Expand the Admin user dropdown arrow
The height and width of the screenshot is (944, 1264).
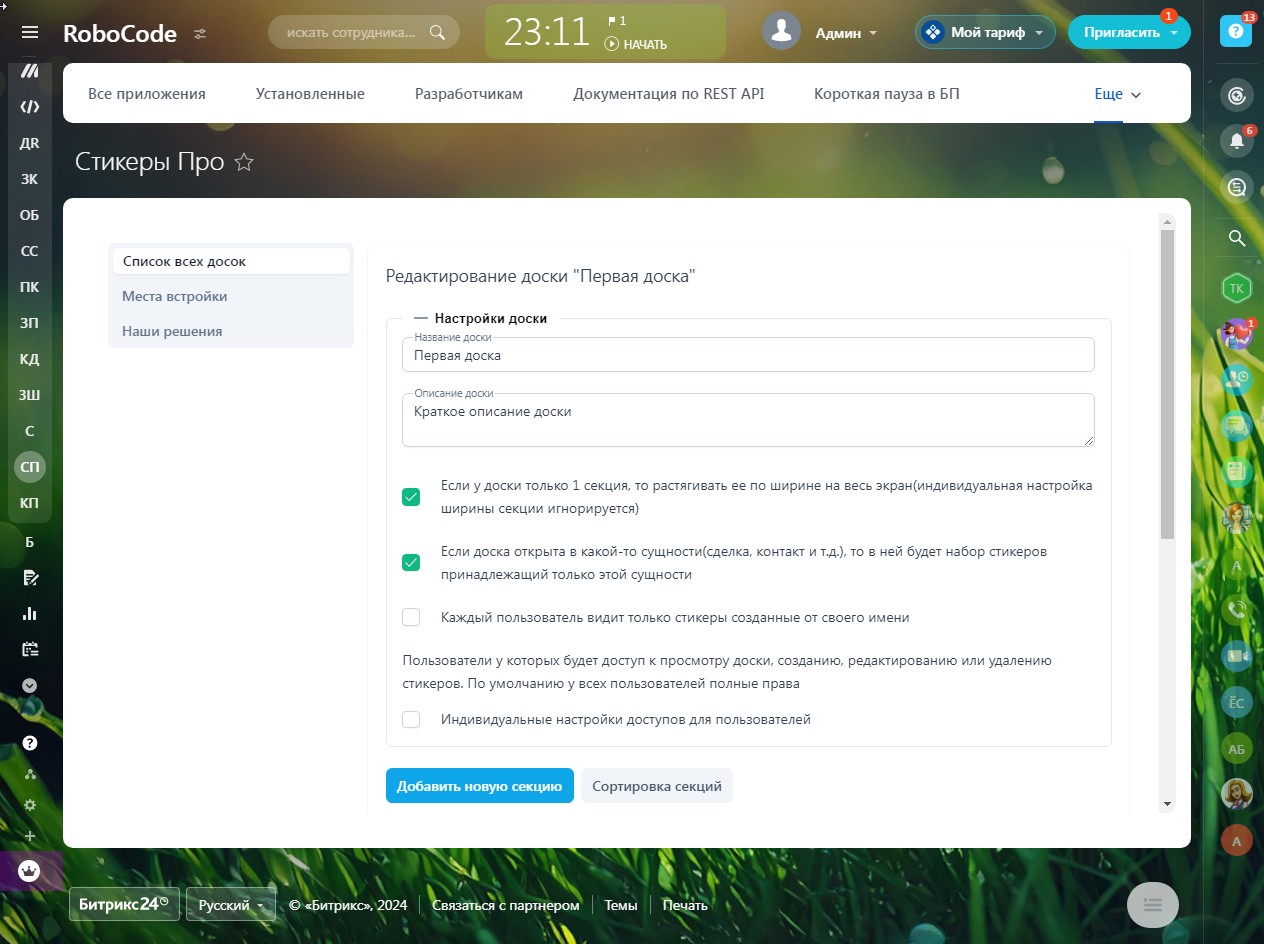873,33
